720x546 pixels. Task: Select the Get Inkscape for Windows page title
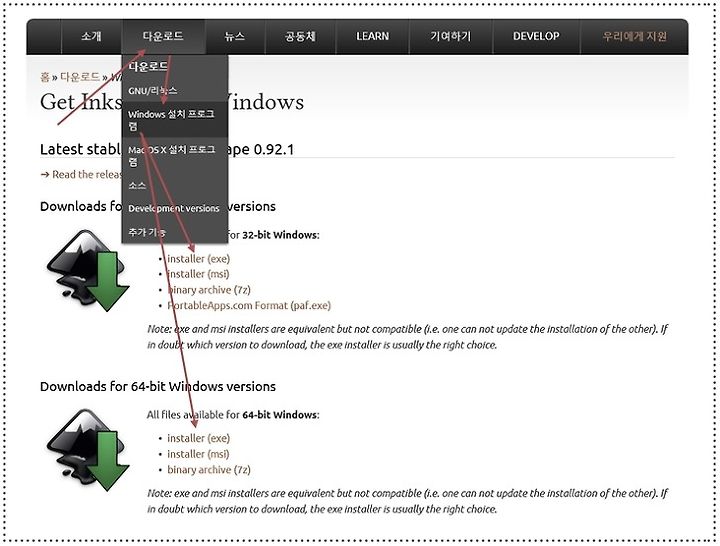pyautogui.click(x=172, y=102)
